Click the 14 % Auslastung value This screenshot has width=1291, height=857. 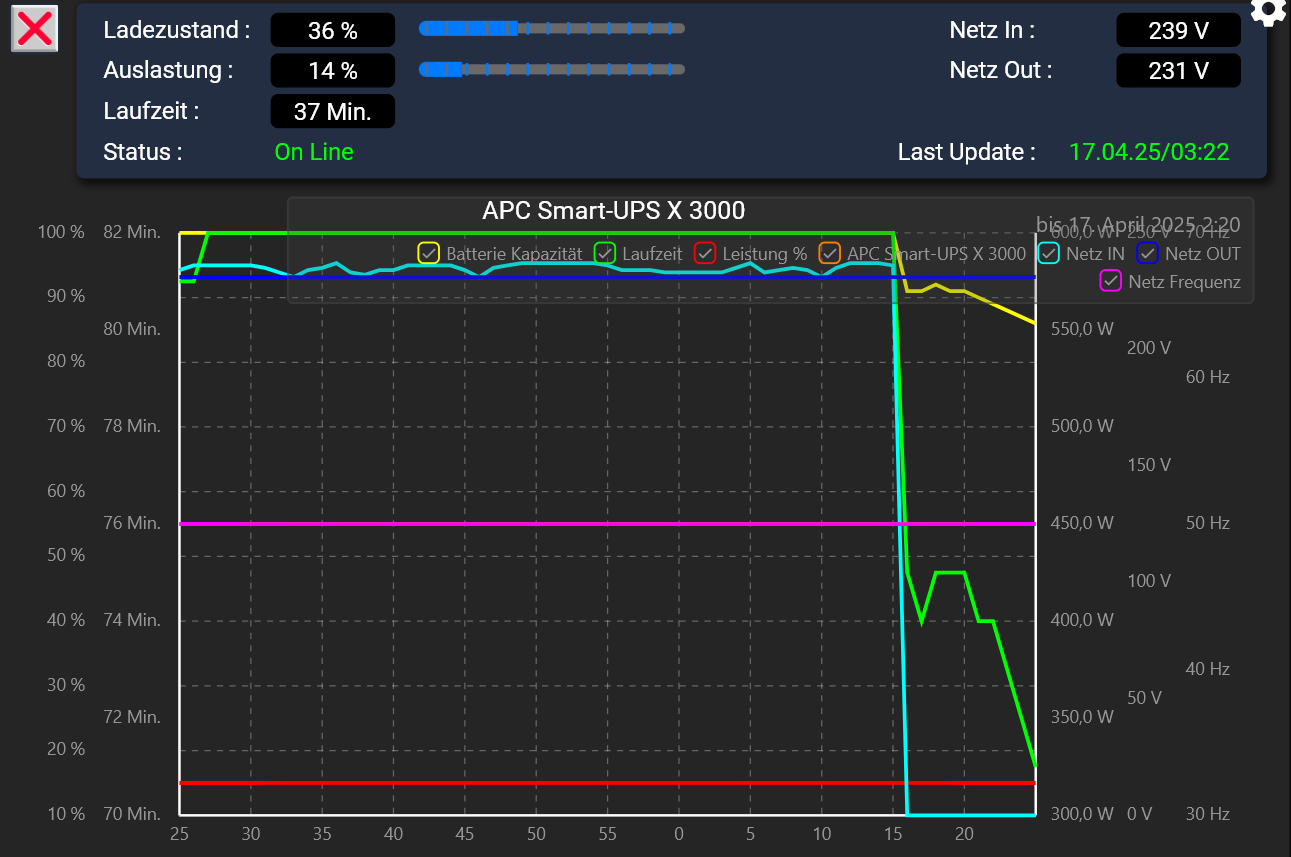click(333, 71)
